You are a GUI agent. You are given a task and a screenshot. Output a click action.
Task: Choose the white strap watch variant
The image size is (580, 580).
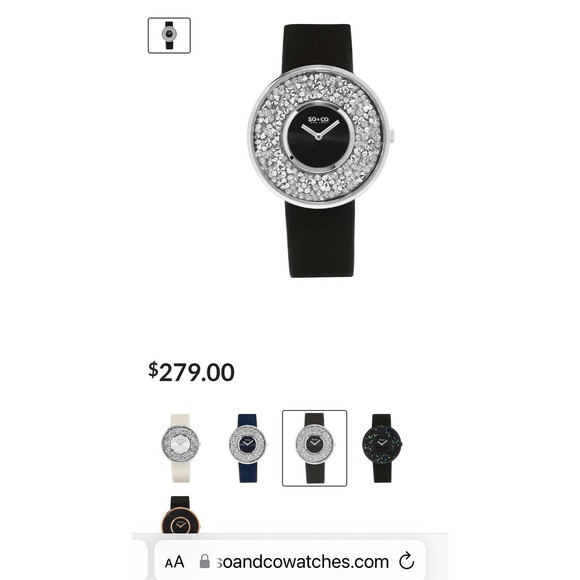coord(181,448)
